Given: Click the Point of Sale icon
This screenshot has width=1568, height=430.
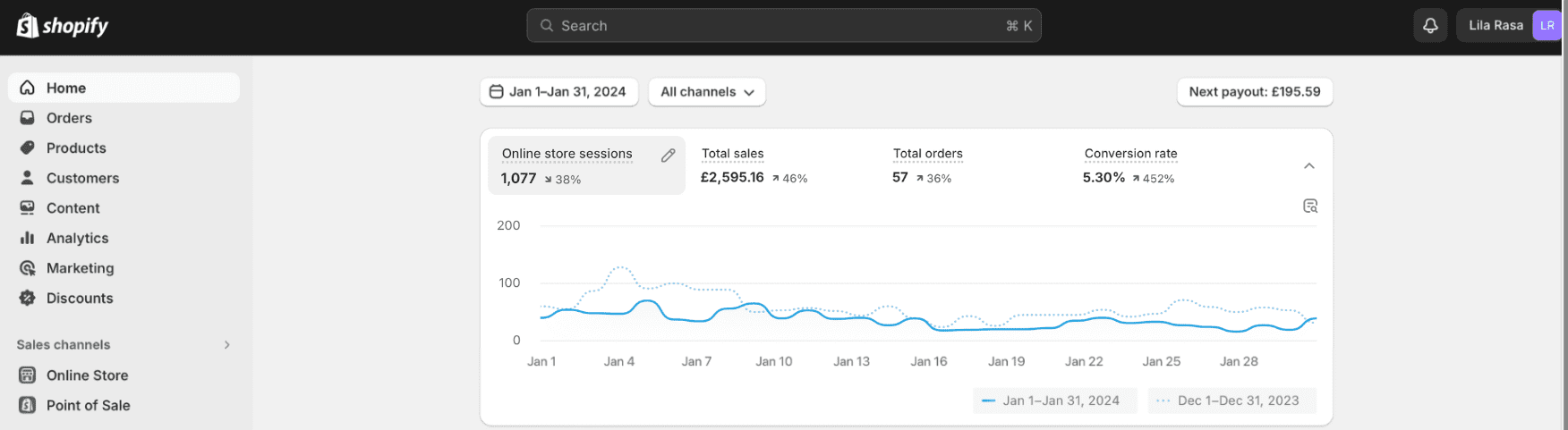Looking at the screenshot, I should pyautogui.click(x=28, y=406).
